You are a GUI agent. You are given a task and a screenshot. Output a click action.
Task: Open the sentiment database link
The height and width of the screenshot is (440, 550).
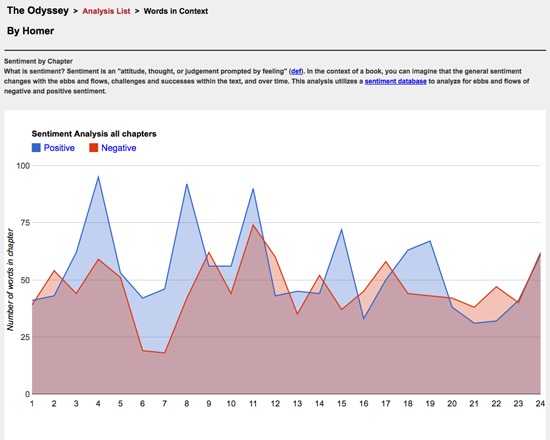tap(396, 81)
